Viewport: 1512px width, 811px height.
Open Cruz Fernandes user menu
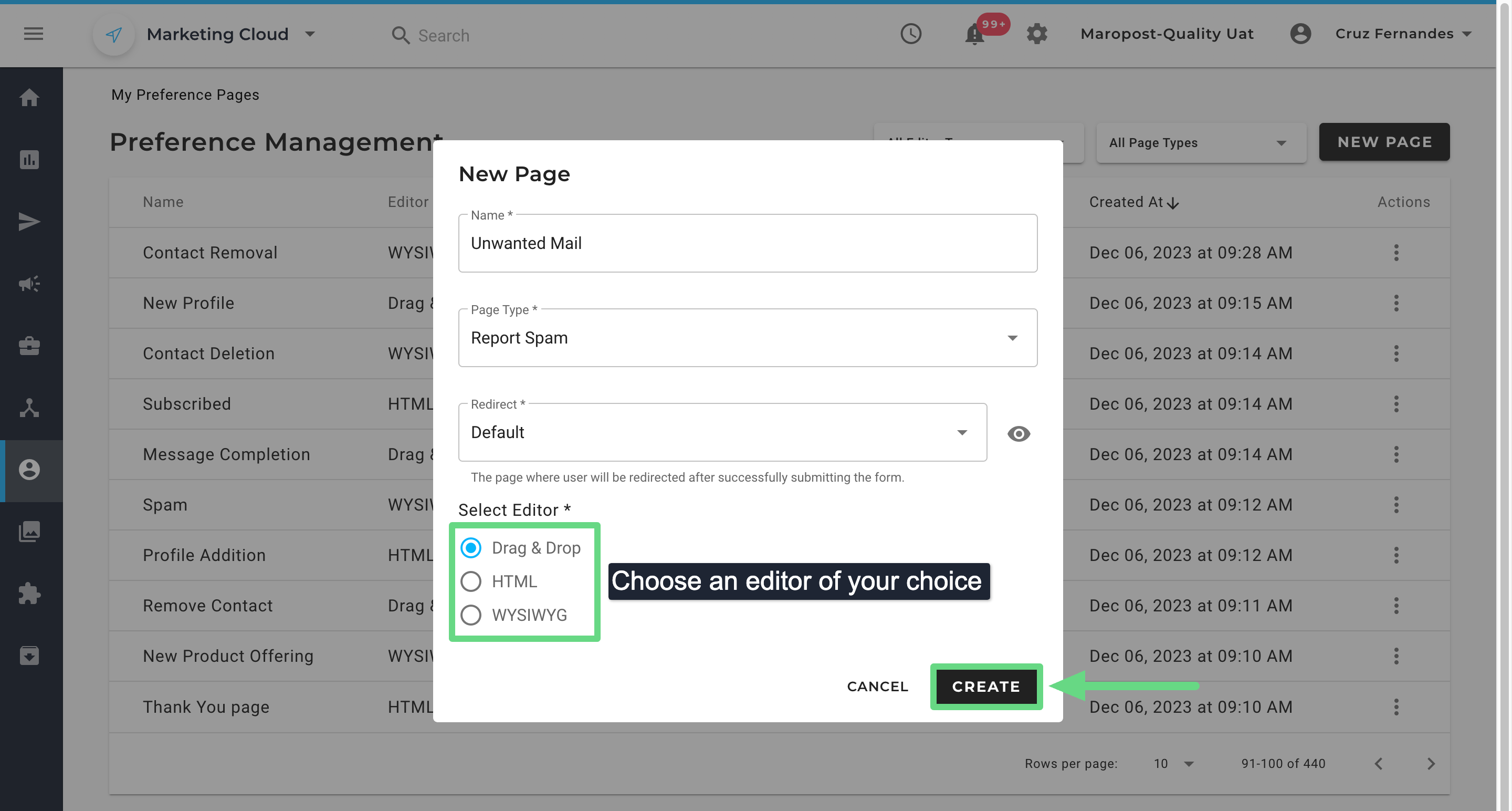click(x=1395, y=34)
